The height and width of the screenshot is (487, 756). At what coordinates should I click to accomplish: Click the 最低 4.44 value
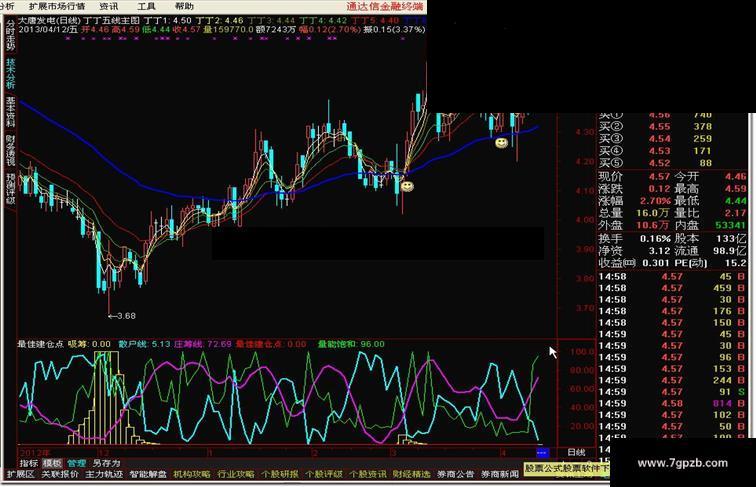coord(735,201)
